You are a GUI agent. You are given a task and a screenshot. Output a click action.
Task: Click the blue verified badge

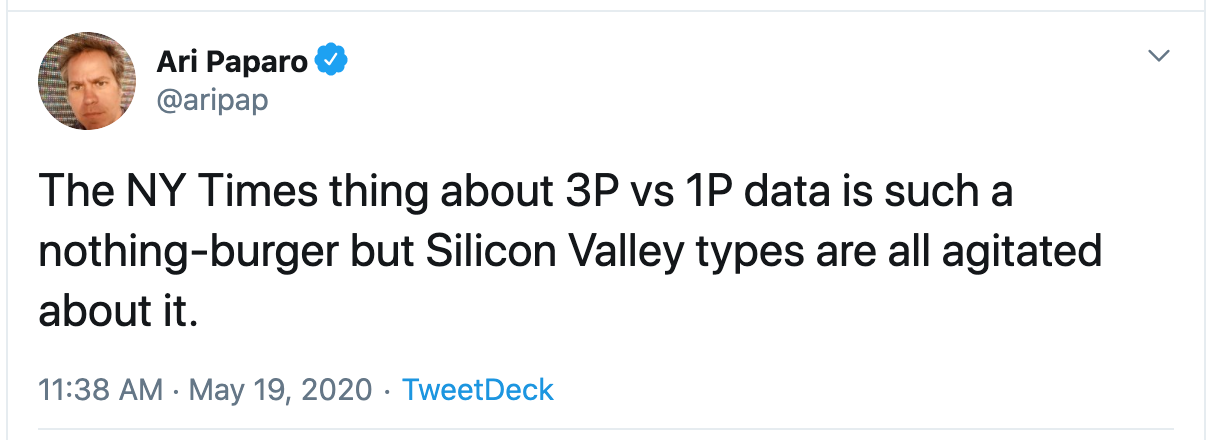pos(332,62)
